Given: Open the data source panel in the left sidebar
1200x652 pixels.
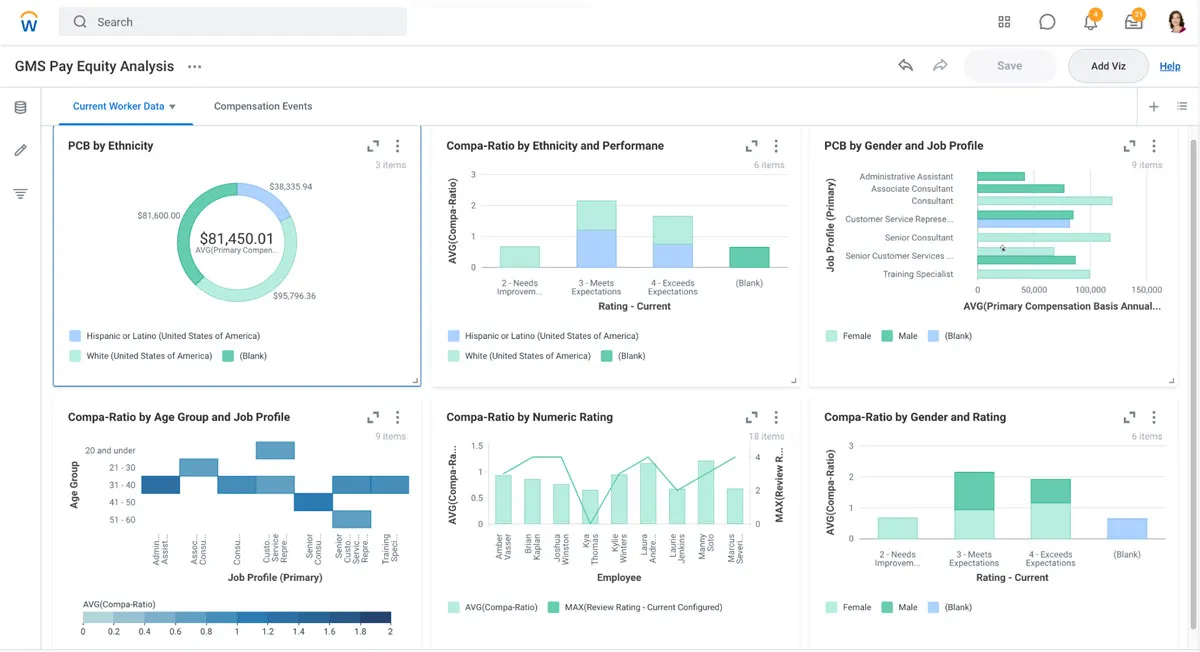Looking at the screenshot, I should pos(20,107).
